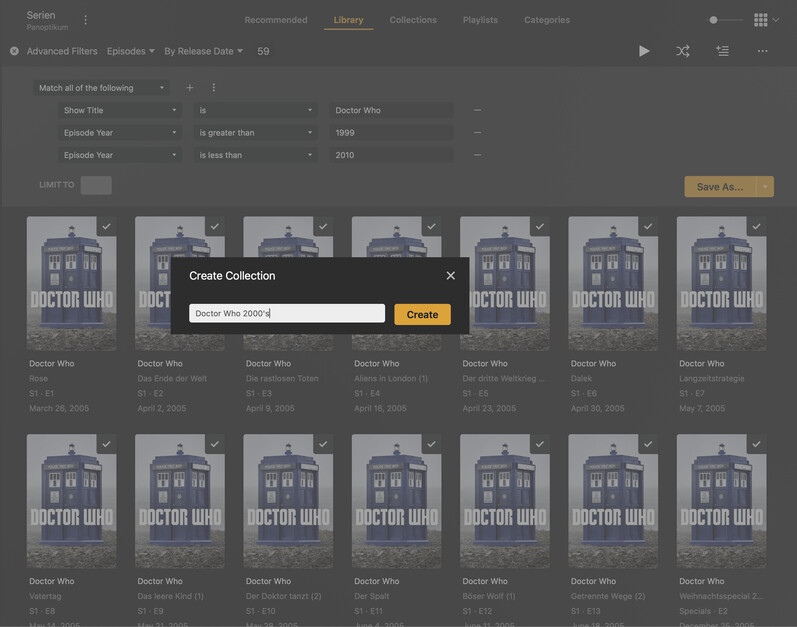Toggle selection of Aliens in London (1)

432,226
